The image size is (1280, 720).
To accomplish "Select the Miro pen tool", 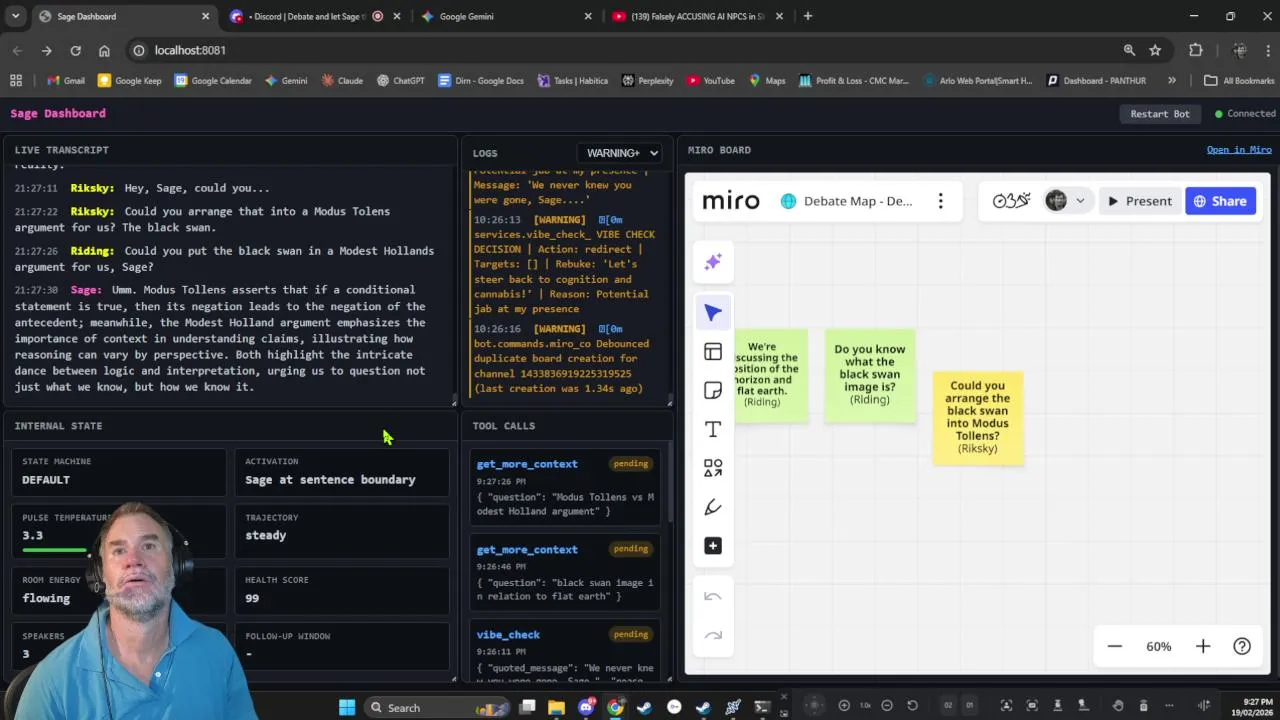I will [713, 507].
